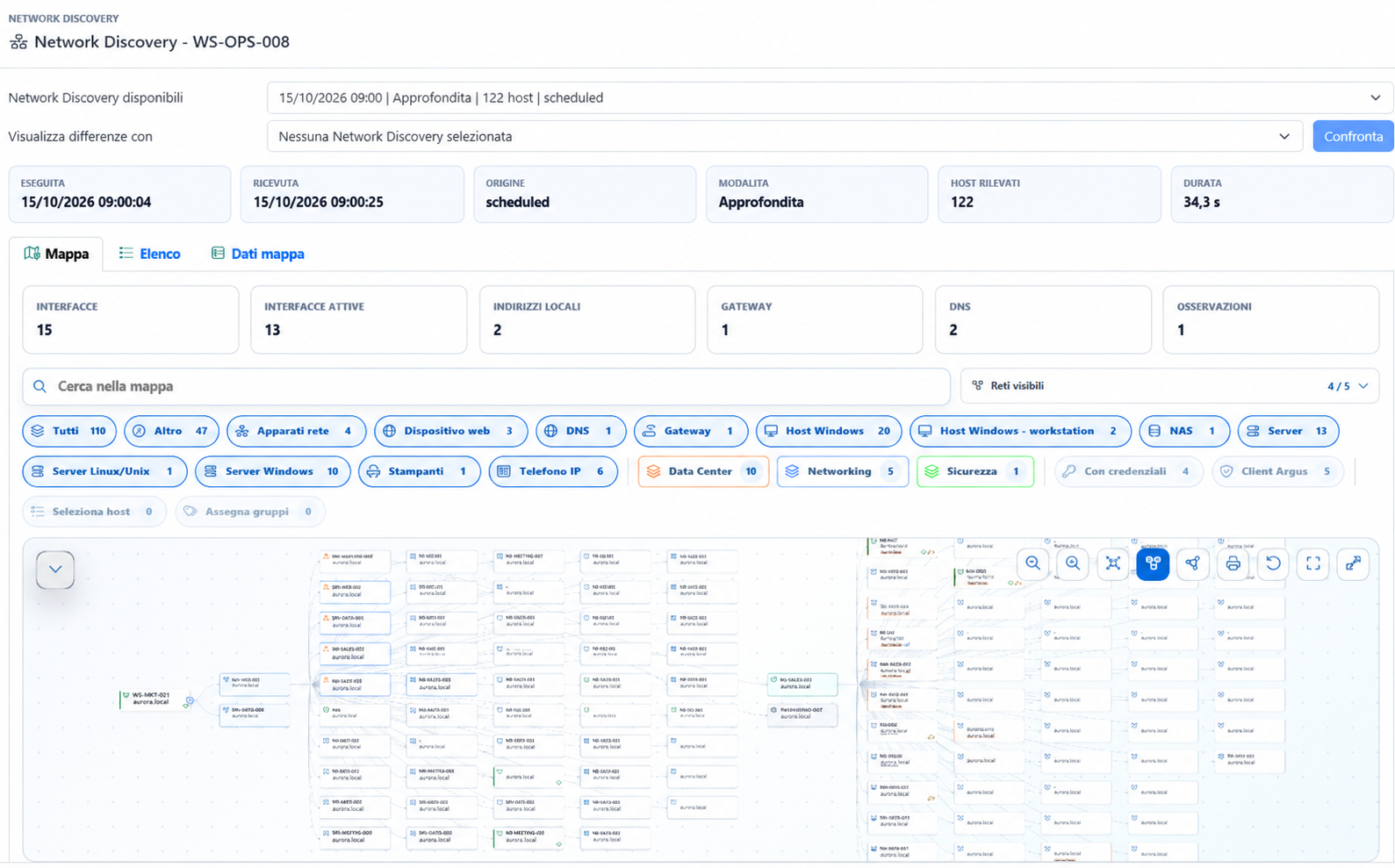1395x868 pixels.
Task: Select the Data Center group chip
Action: point(703,471)
